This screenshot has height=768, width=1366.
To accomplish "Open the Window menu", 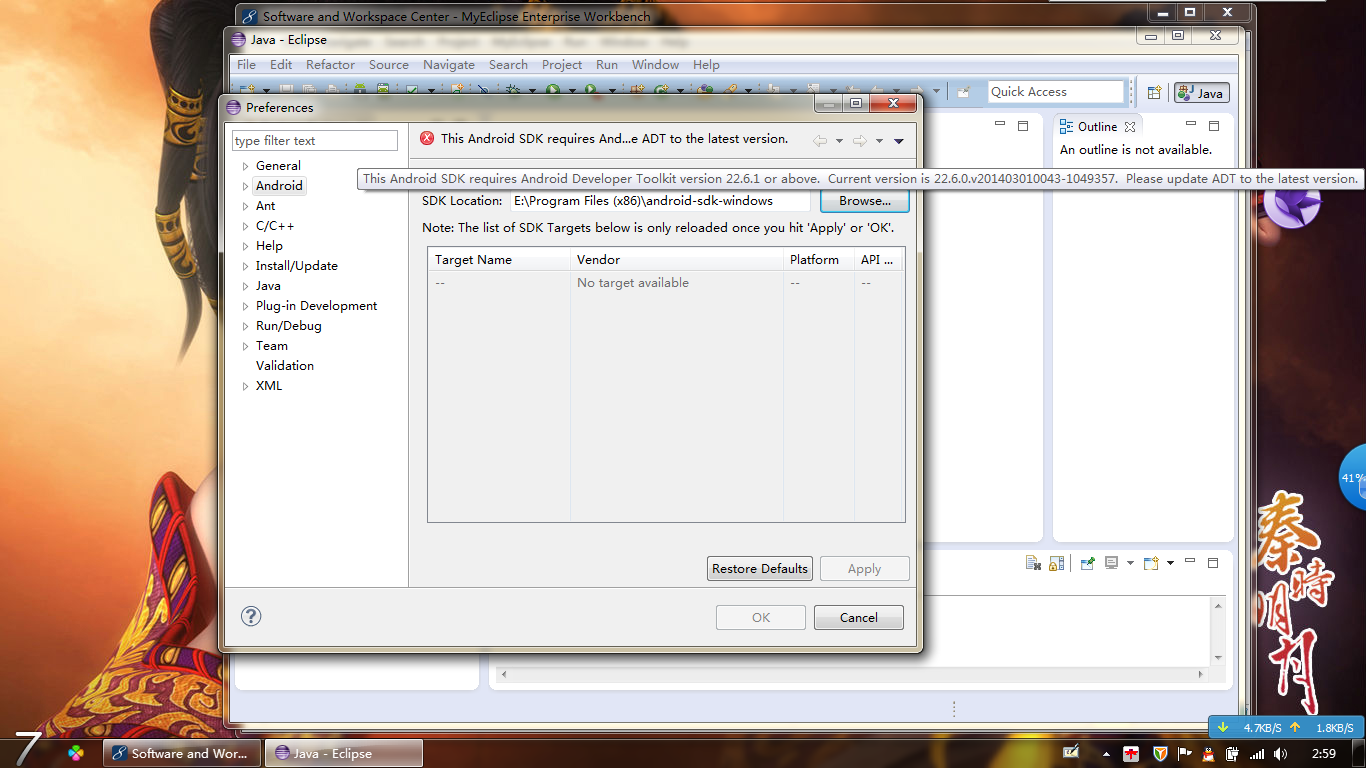I will (655, 64).
